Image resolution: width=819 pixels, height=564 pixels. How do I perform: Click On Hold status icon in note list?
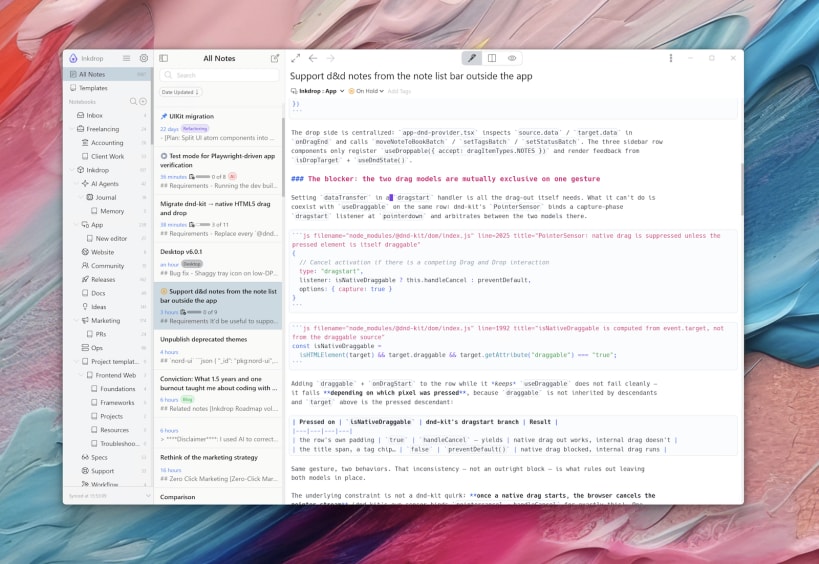164,291
